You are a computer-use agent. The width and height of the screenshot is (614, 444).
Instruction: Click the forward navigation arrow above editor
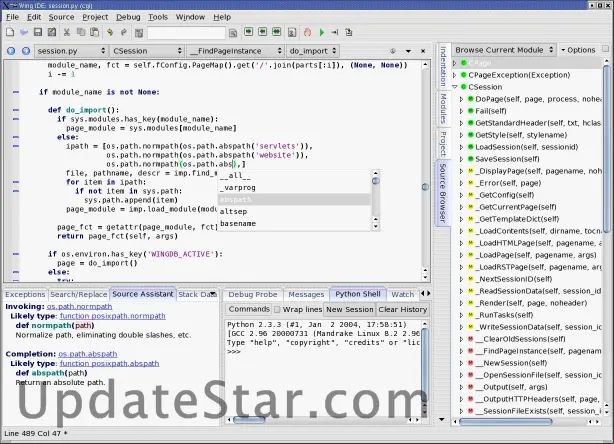tap(25, 50)
